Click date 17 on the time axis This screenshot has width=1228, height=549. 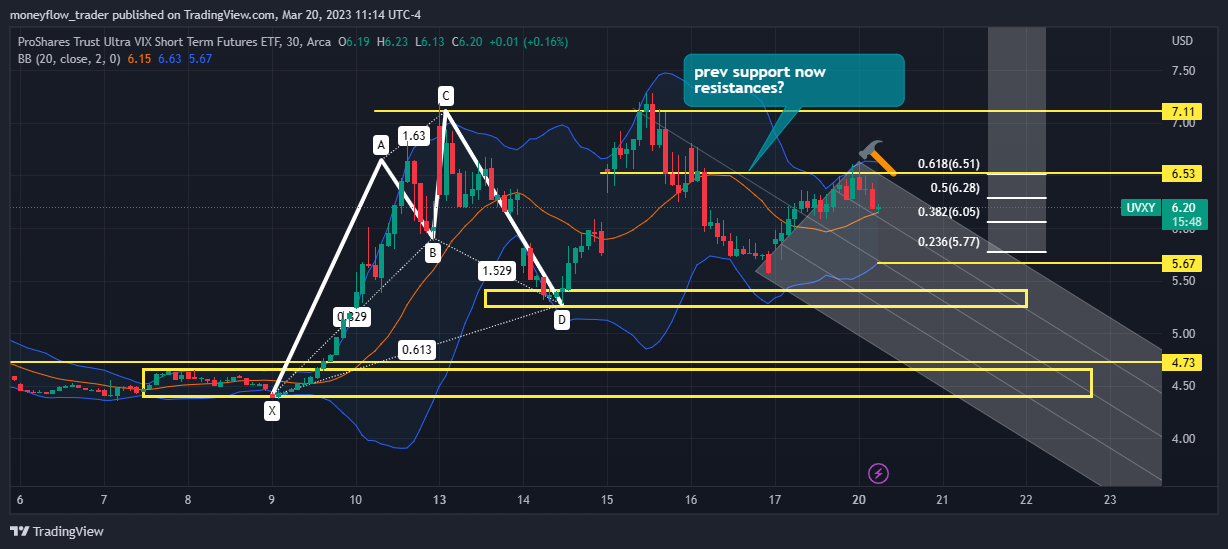coord(775,498)
